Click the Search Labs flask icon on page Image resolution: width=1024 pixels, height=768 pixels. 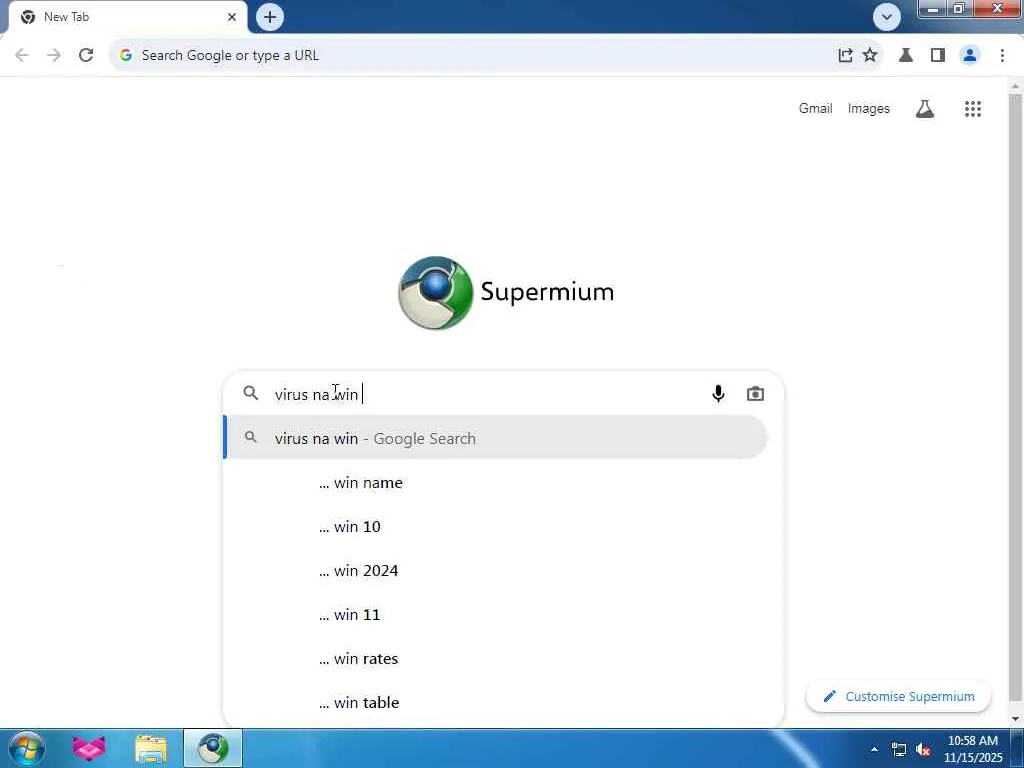[925, 108]
